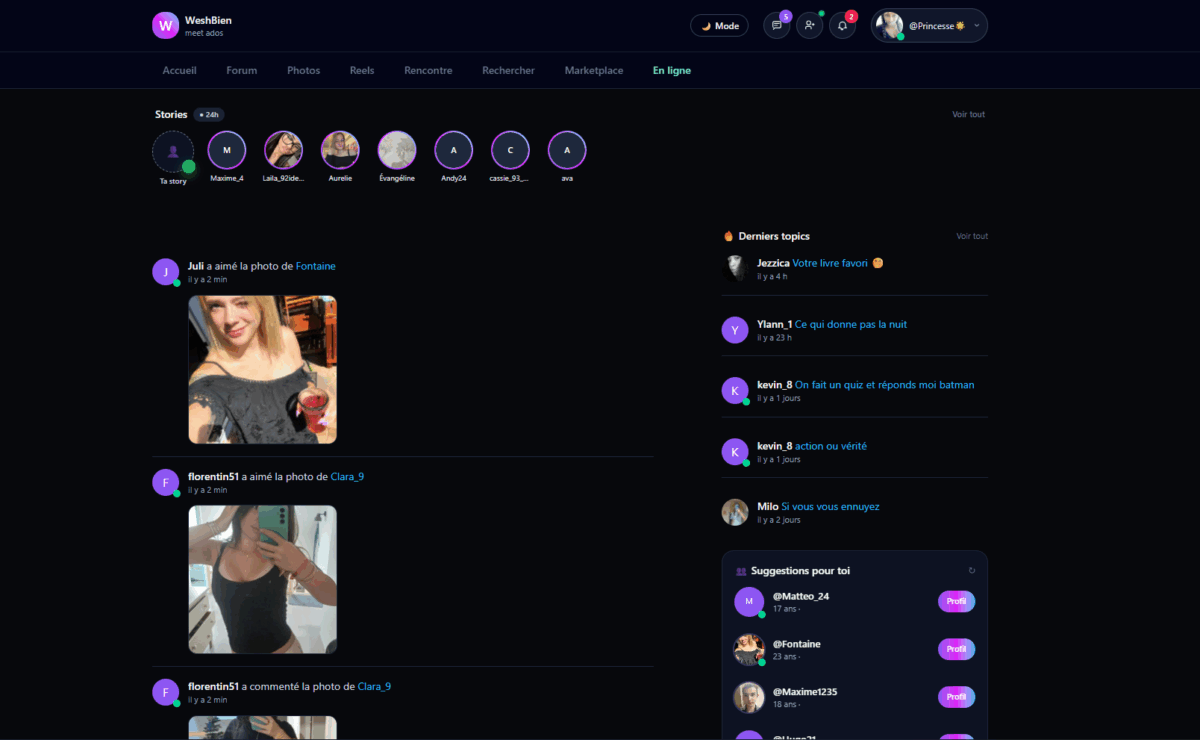Add to your story via Ta story
Image resolution: width=1200 pixels, height=740 pixels.
point(173,151)
